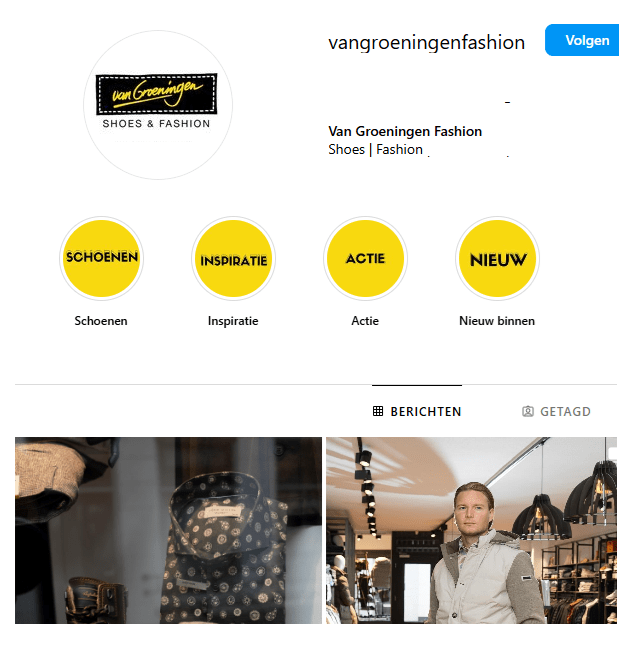
Task: Click the Shoes & Fashion logo text
Action: click(x=156, y=123)
